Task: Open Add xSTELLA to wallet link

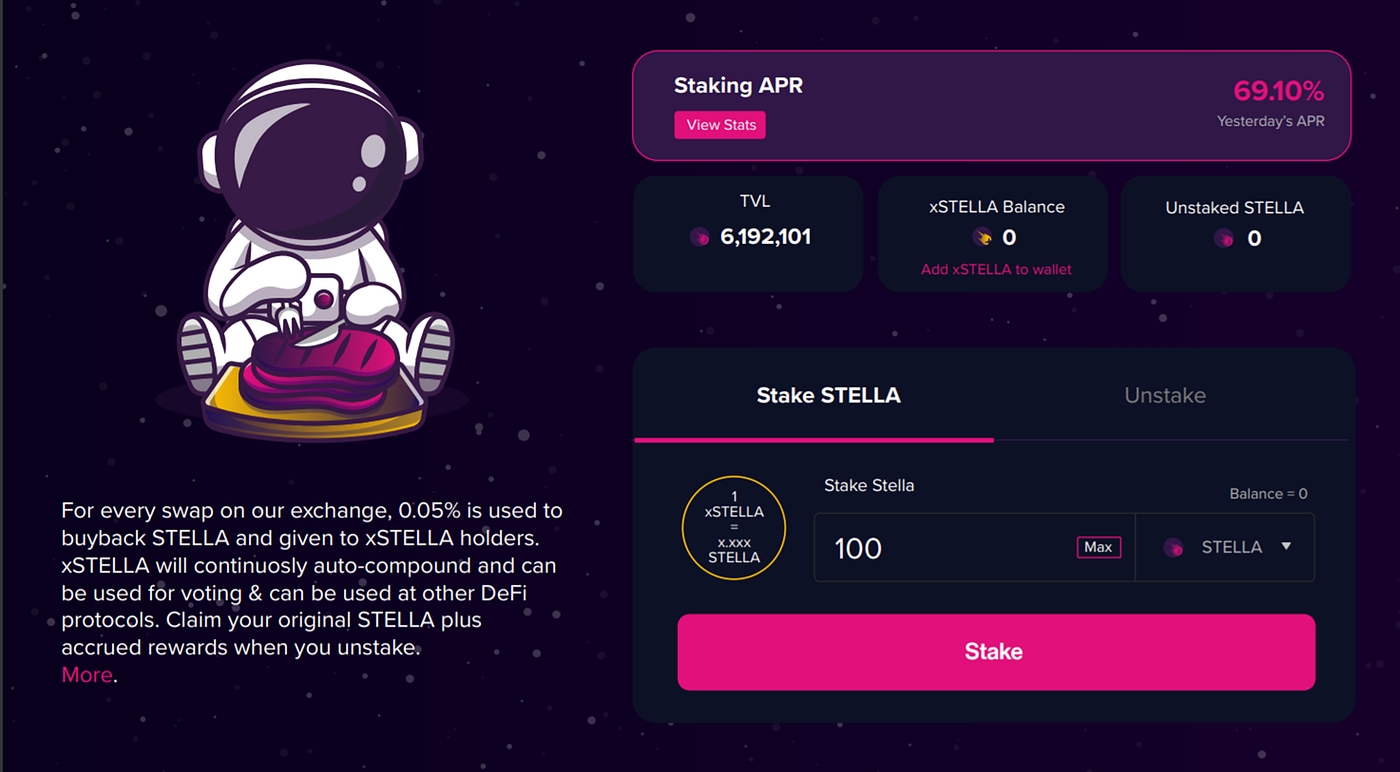Action: 996,269
